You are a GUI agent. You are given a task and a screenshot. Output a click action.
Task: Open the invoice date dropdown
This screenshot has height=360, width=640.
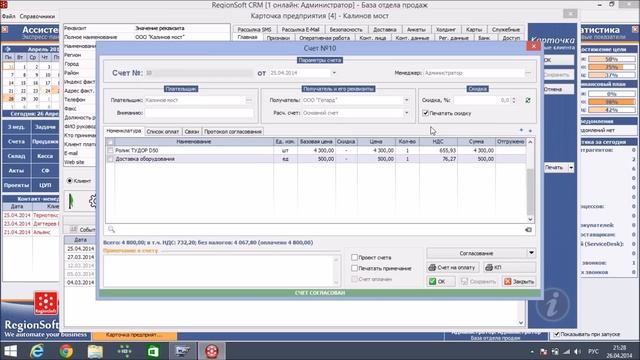coord(334,73)
